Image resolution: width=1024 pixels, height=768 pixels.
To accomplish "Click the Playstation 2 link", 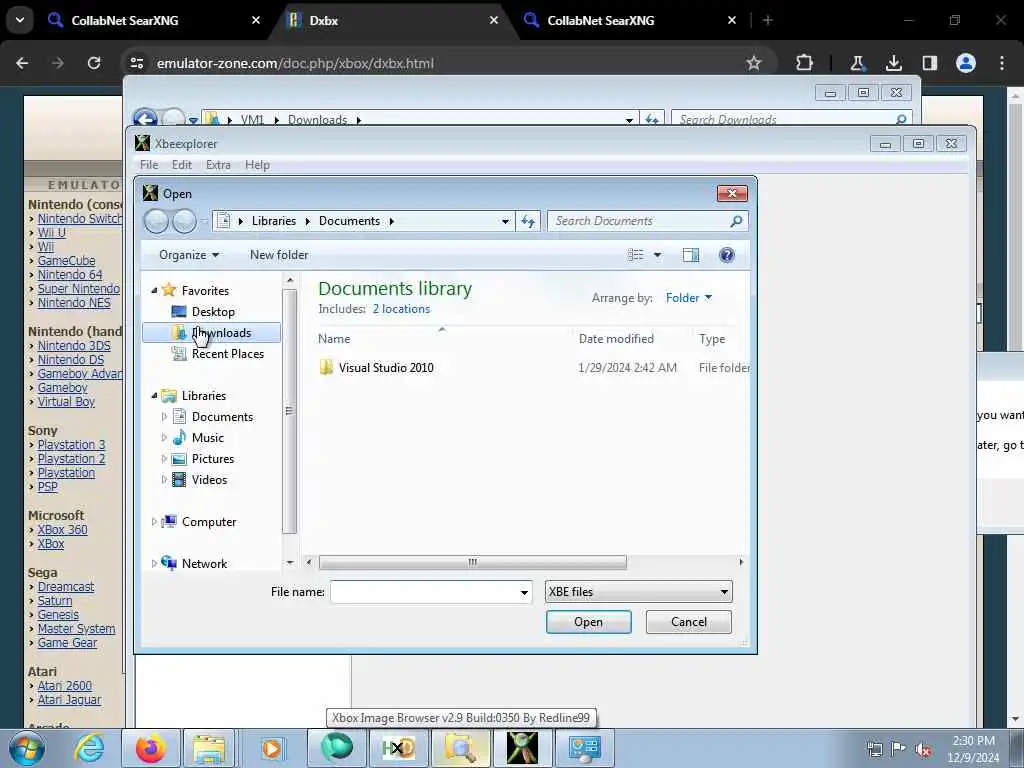I will tap(71, 459).
